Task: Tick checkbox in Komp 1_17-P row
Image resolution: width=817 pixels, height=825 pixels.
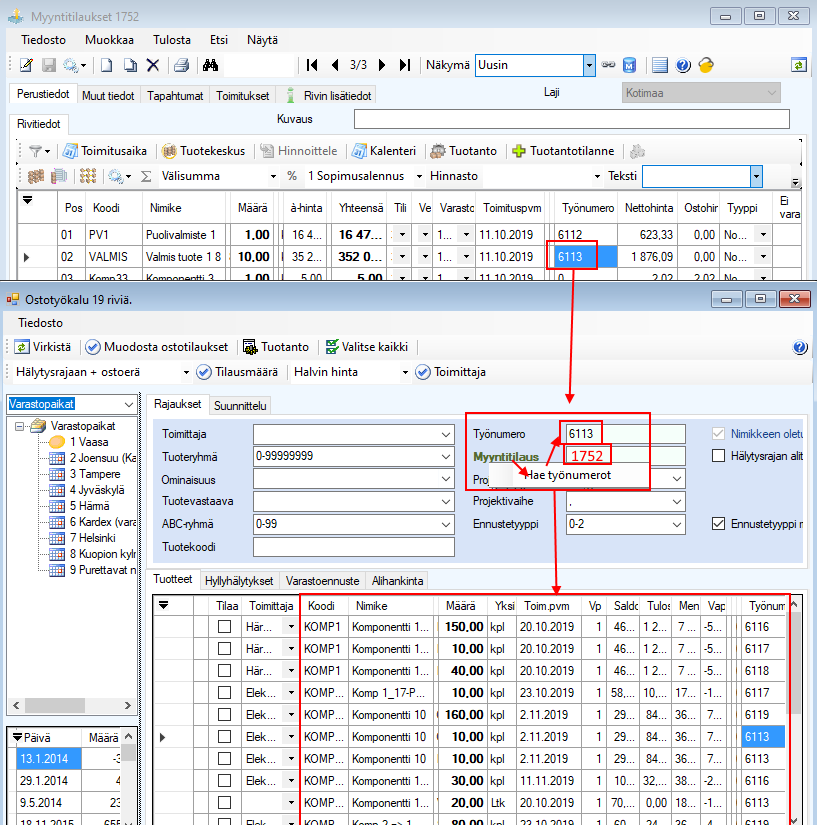Action: [x=225, y=693]
